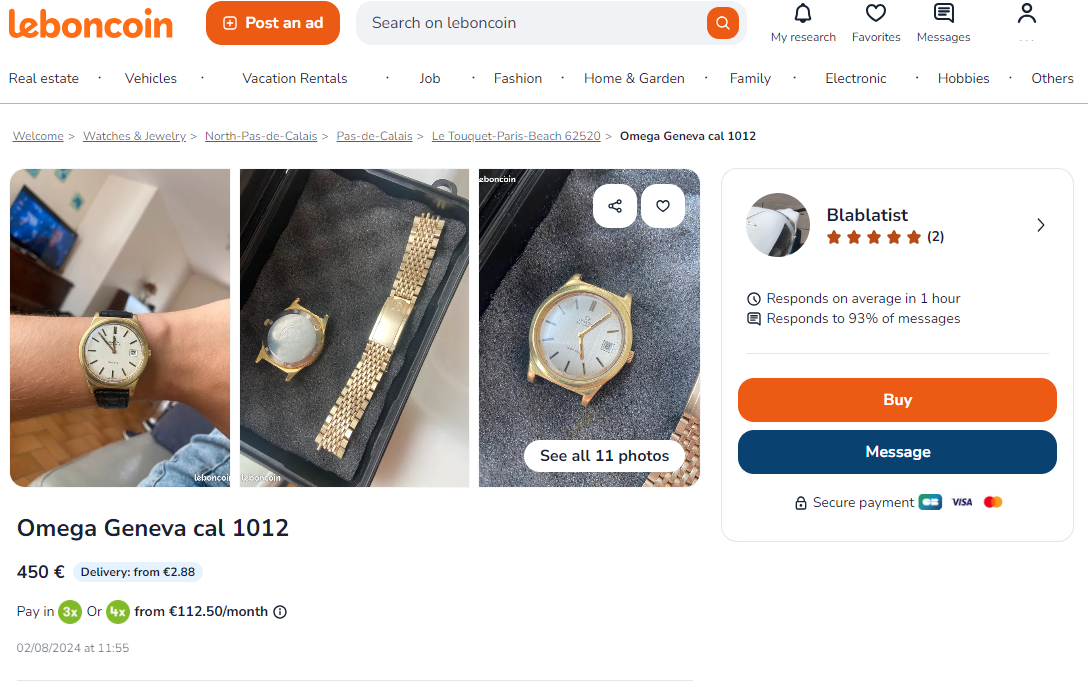Image resolution: width=1088 pixels, height=691 pixels.
Task: Open the Messages icon in header
Action: 943,14
